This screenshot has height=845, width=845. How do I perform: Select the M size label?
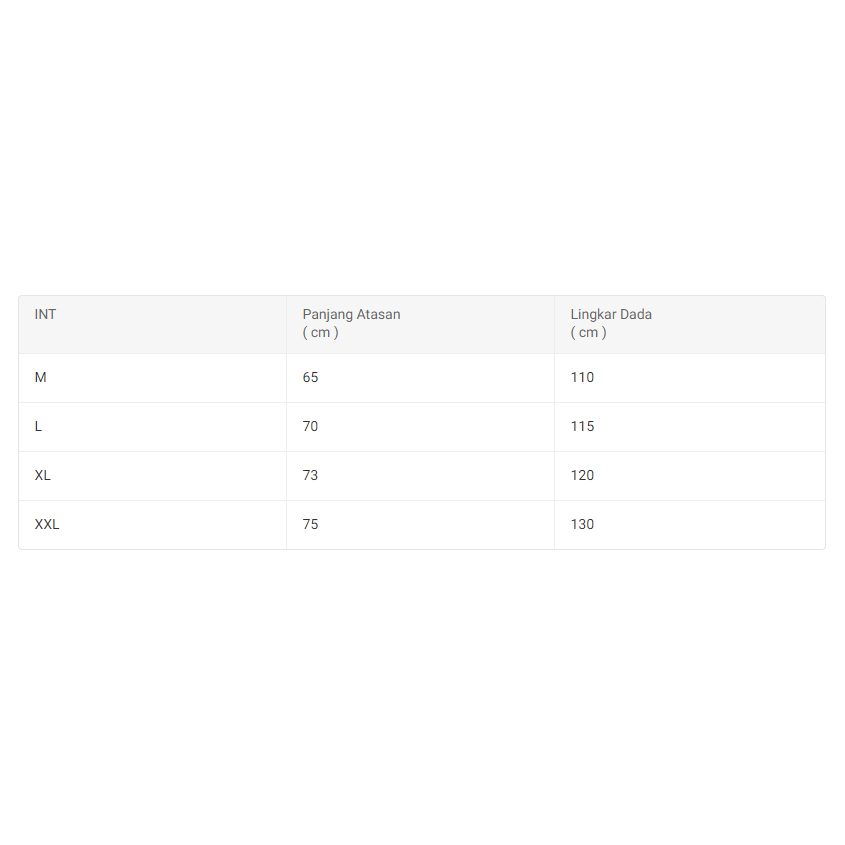point(40,377)
